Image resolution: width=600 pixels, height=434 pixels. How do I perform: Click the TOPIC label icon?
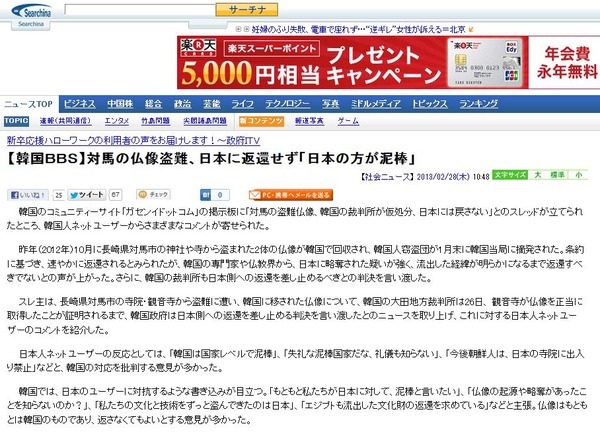click(x=16, y=121)
